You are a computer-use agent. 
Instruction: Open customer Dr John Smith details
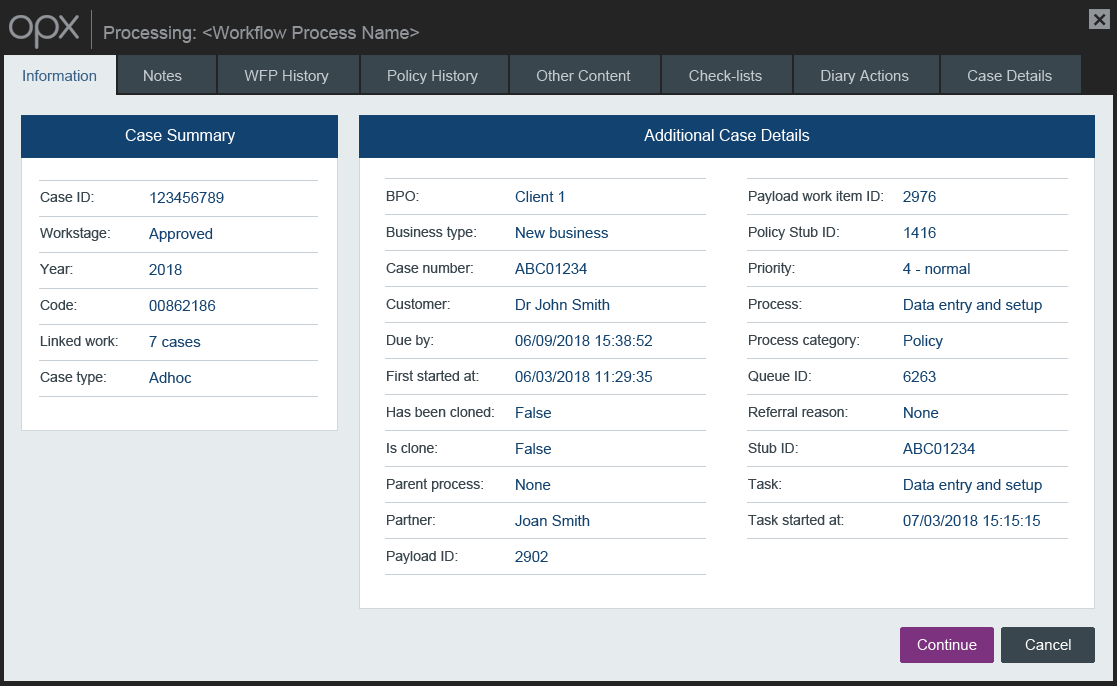tap(562, 304)
